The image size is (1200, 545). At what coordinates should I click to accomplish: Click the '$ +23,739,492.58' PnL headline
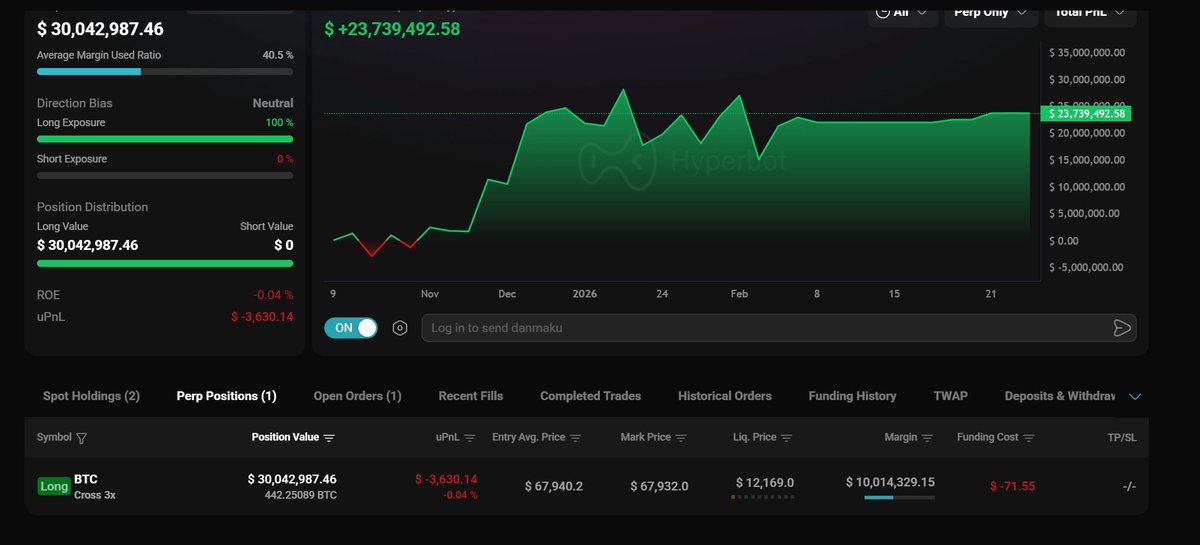[x=392, y=29]
